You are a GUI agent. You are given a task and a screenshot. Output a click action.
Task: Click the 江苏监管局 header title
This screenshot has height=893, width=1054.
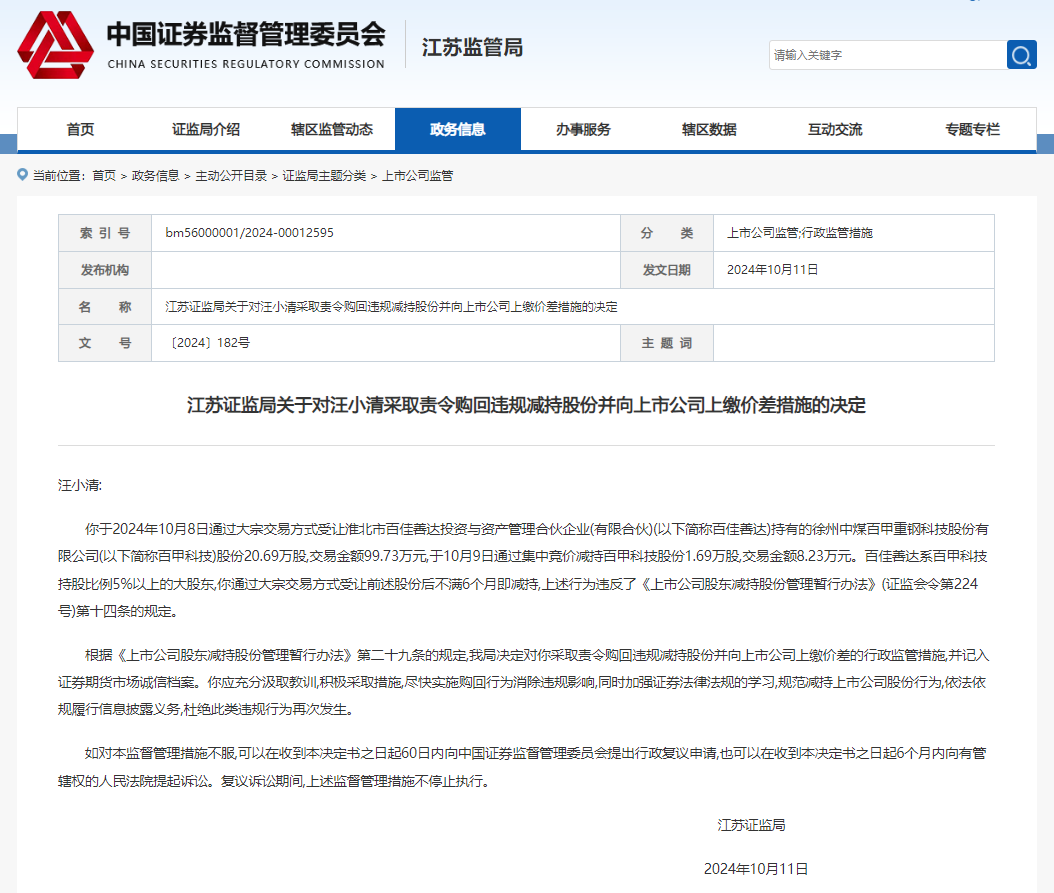(x=472, y=48)
